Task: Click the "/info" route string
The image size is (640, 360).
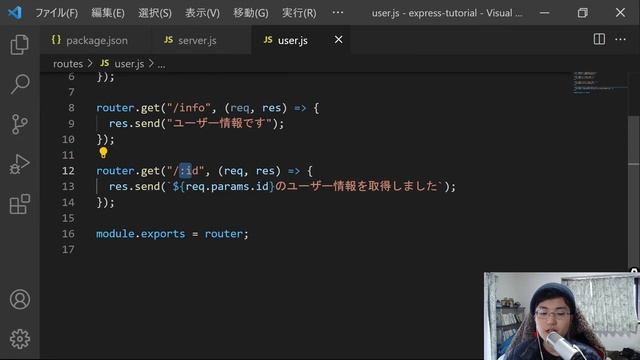Action: [189, 108]
